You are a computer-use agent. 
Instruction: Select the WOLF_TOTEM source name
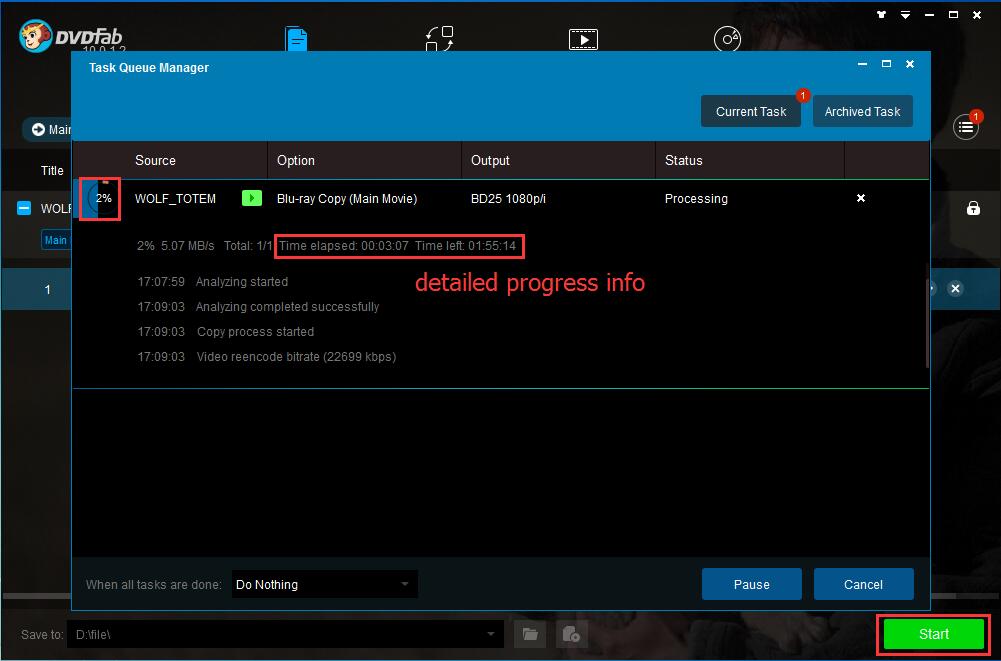(175, 199)
